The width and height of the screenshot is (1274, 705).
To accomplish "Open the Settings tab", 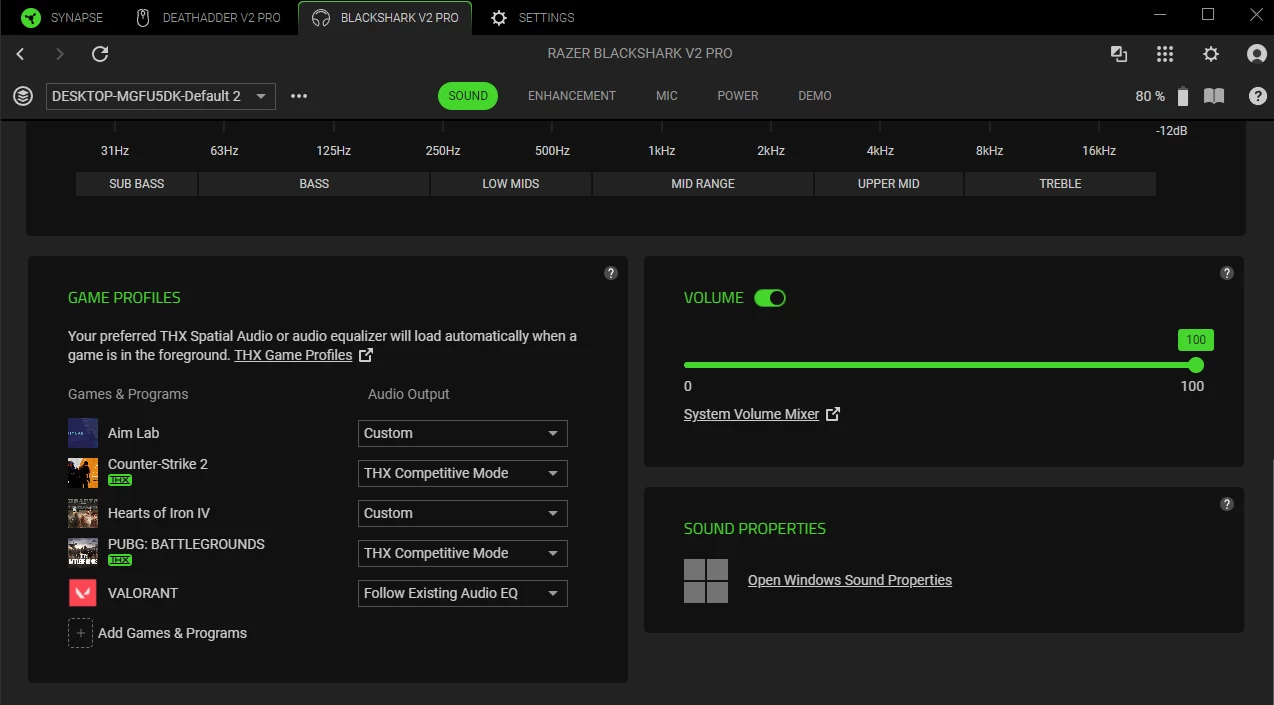I will [533, 17].
